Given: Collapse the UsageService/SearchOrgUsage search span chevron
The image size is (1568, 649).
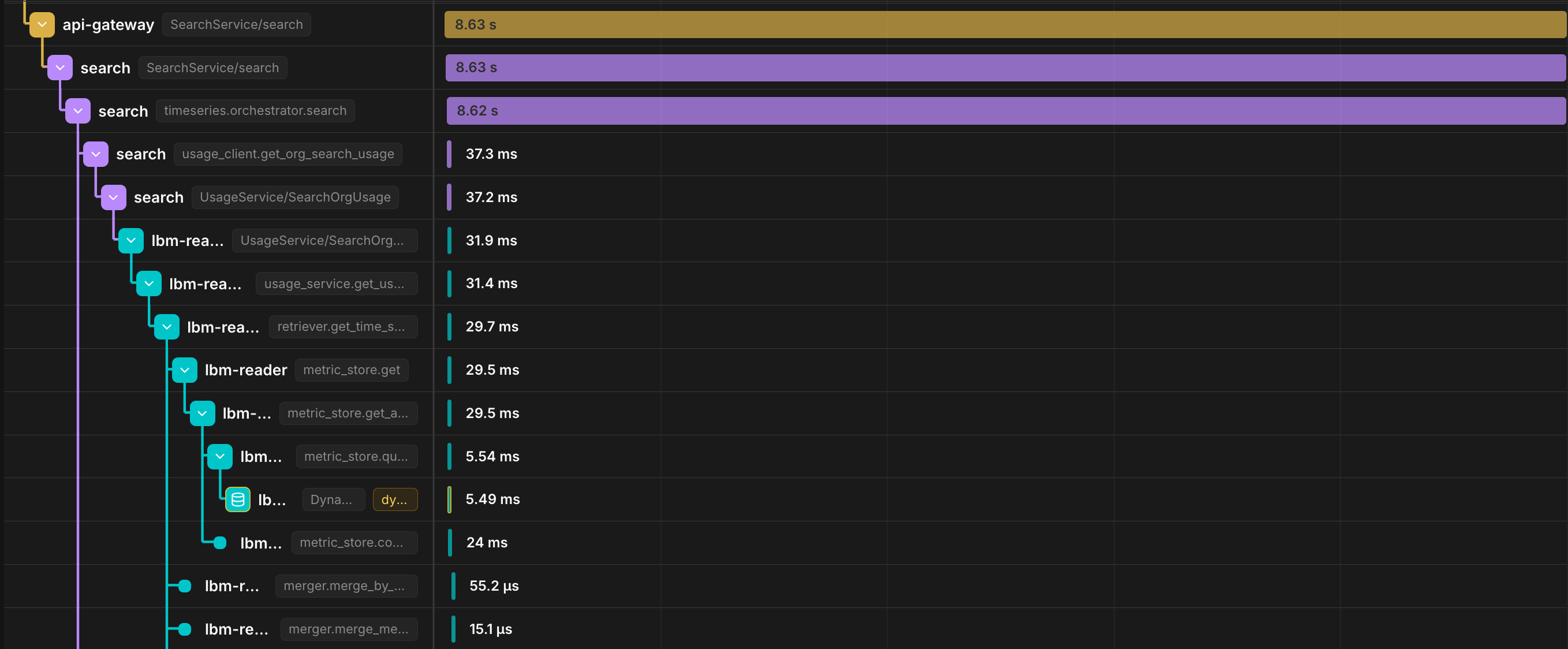Looking at the screenshot, I should pyautogui.click(x=113, y=197).
